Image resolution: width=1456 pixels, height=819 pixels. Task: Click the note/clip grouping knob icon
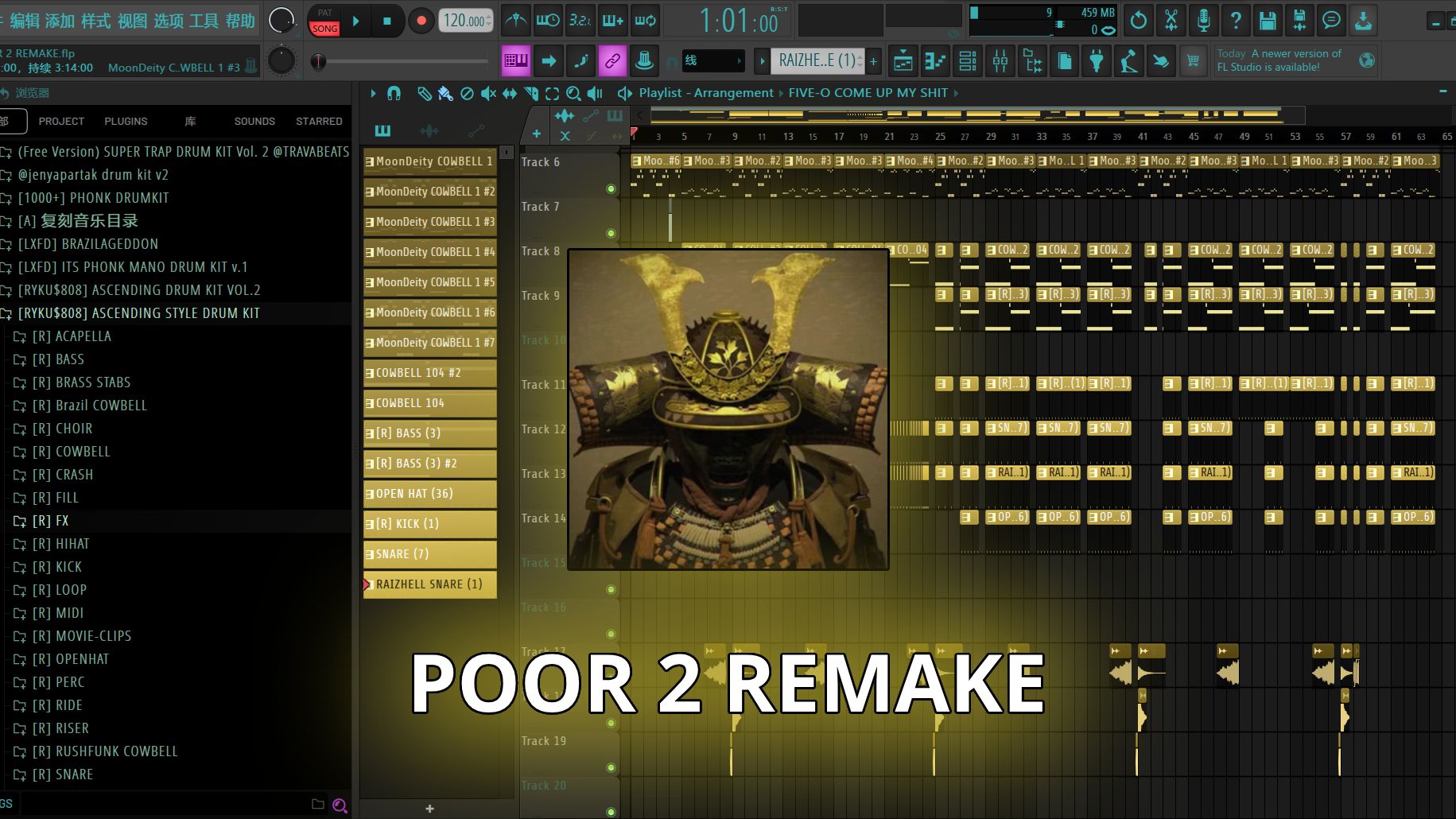tap(644, 60)
